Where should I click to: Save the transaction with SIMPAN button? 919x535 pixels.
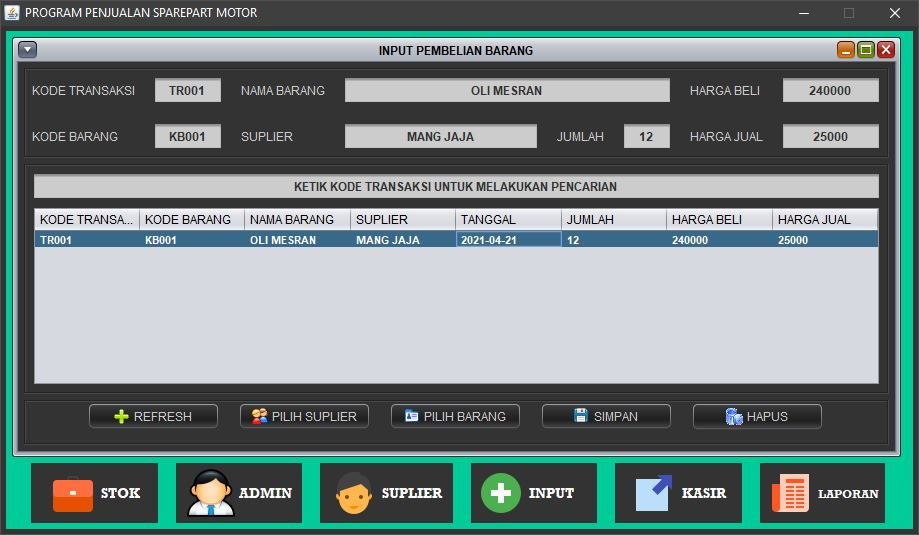(x=606, y=416)
